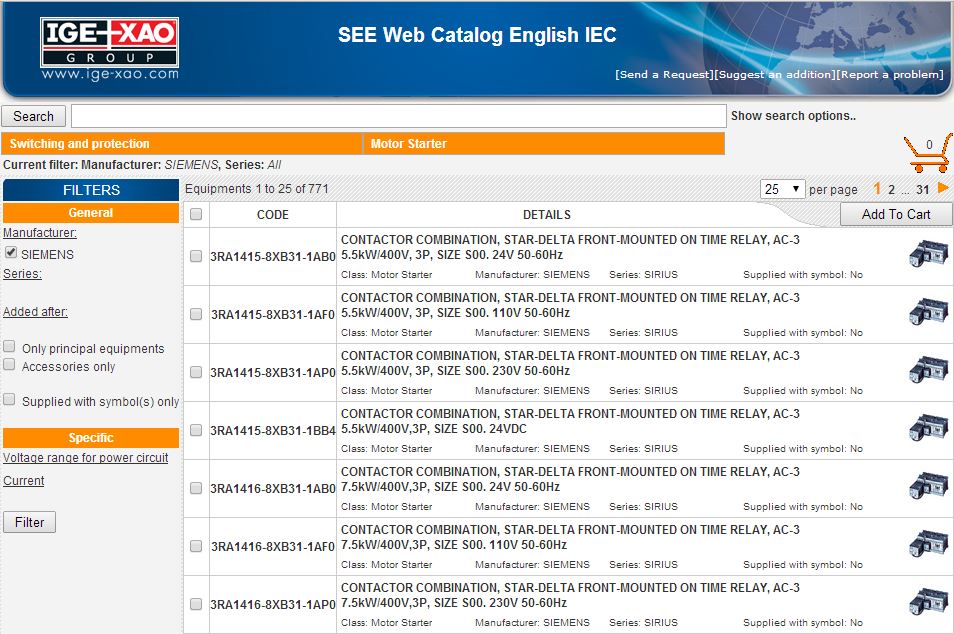Open product image for 3RA1415-8XB31-1AP0
The image size is (954, 634).
coord(928,370)
